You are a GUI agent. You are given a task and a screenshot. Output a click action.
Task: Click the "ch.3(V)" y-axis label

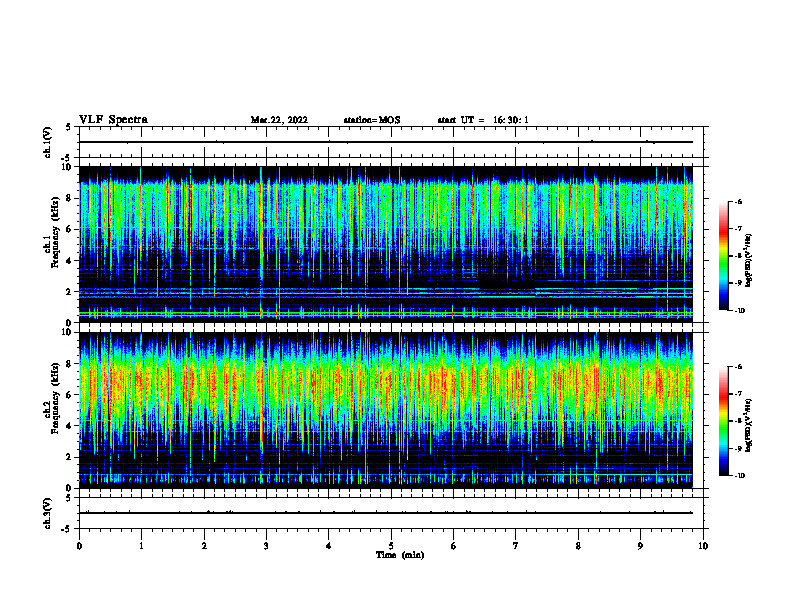pos(47,513)
